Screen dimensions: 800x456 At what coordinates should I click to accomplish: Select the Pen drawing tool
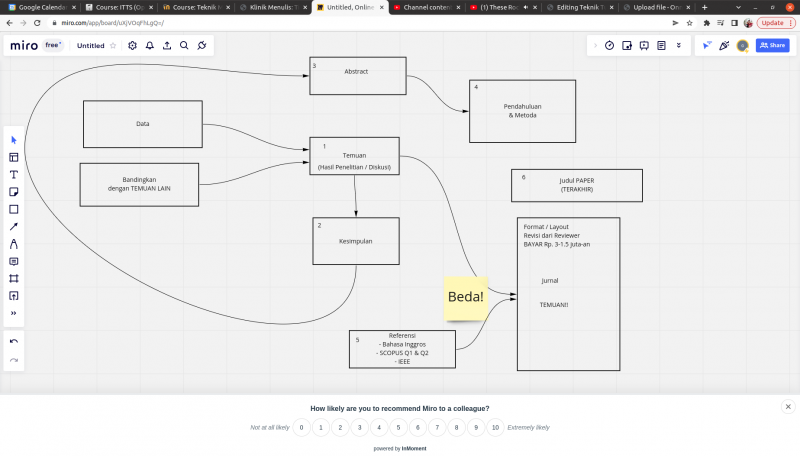pyautogui.click(x=14, y=244)
